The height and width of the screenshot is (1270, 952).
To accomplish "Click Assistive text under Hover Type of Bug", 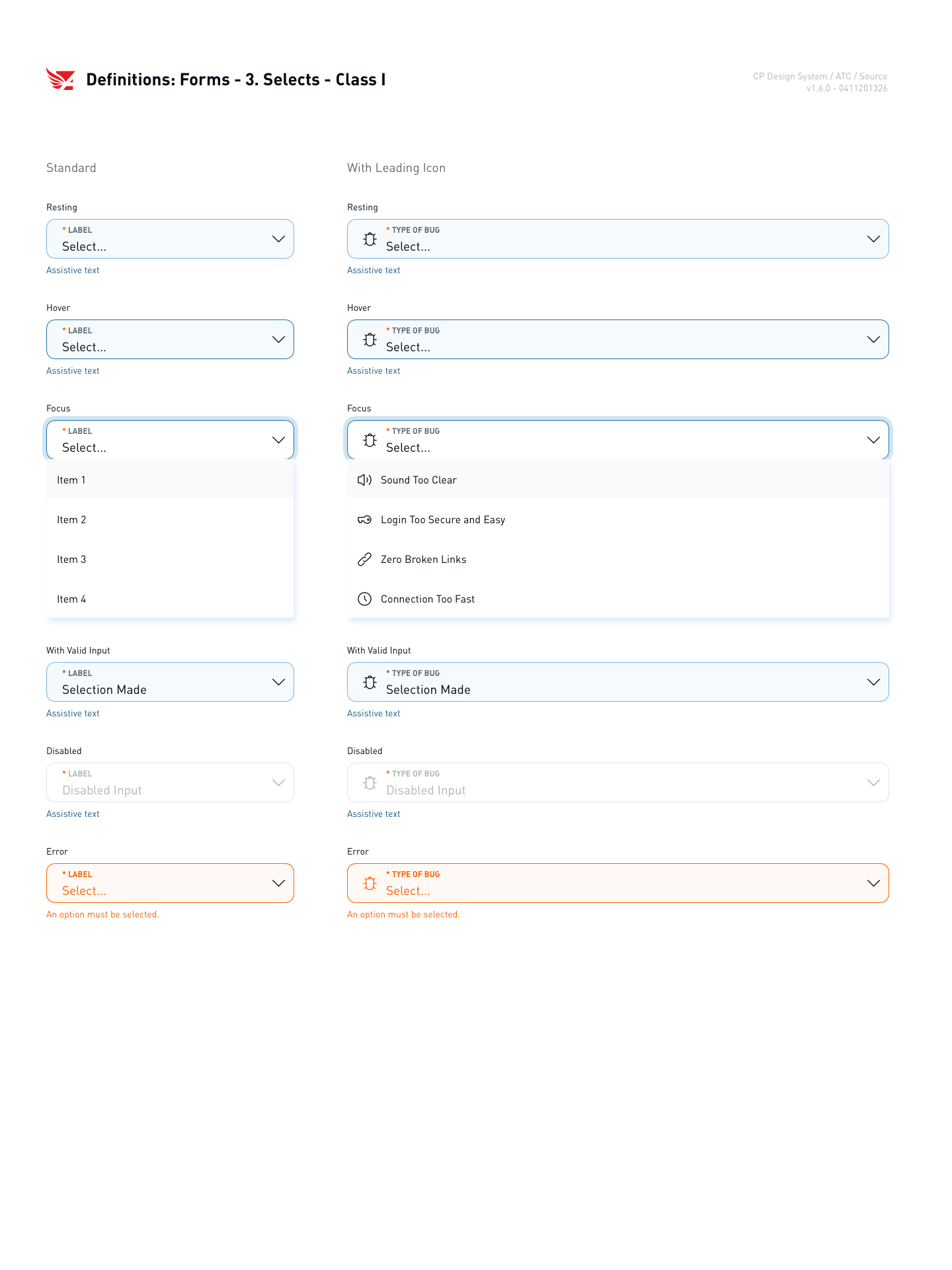I will pos(374,371).
